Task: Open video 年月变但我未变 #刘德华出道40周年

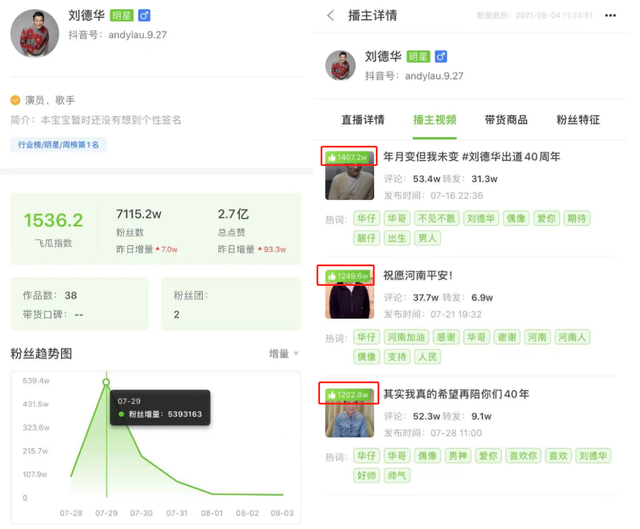Action: tap(471, 156)
